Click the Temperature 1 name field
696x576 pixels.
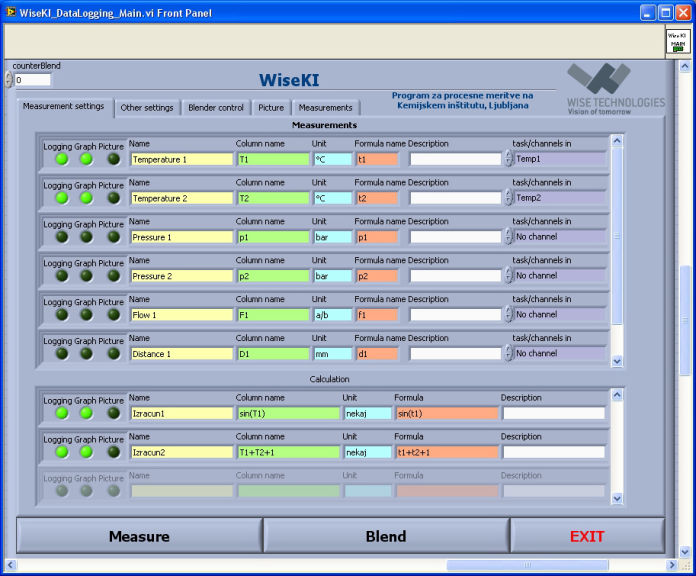click(182, 159)
